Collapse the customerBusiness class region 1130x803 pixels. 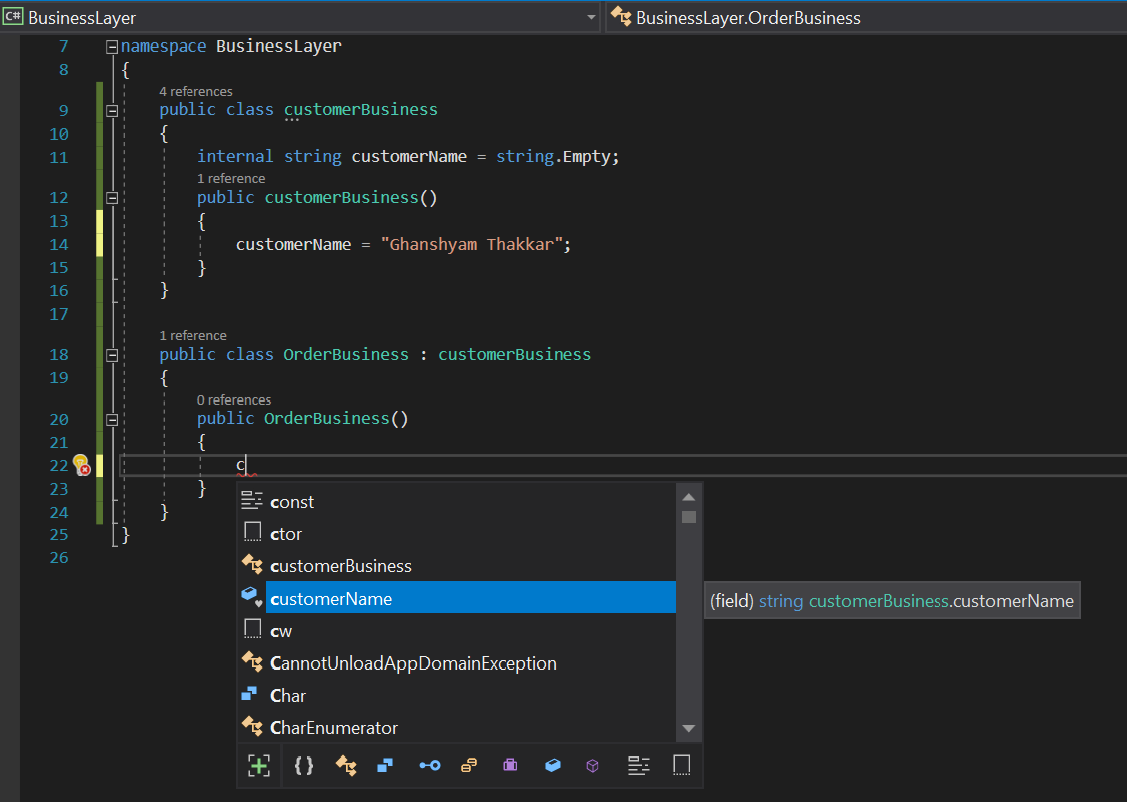[112, 109]
